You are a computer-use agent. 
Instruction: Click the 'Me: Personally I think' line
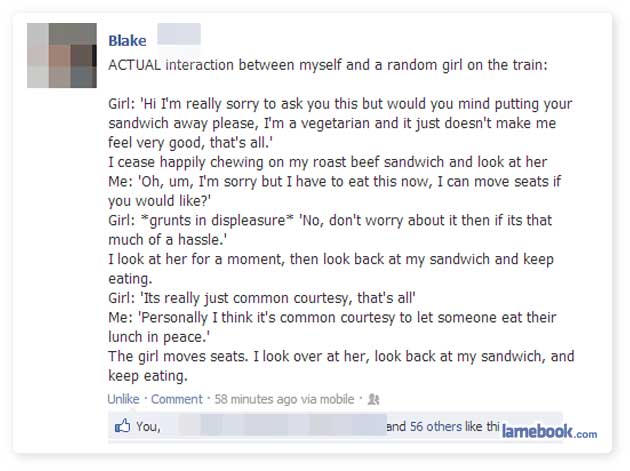pos(339,317)
